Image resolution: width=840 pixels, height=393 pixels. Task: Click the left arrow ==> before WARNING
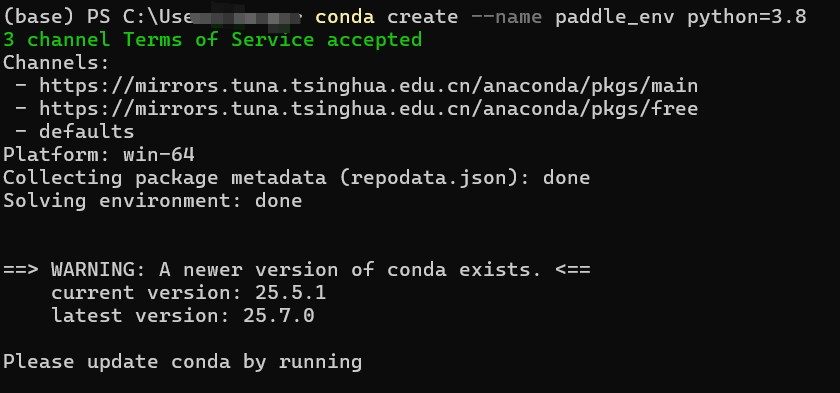21,270
